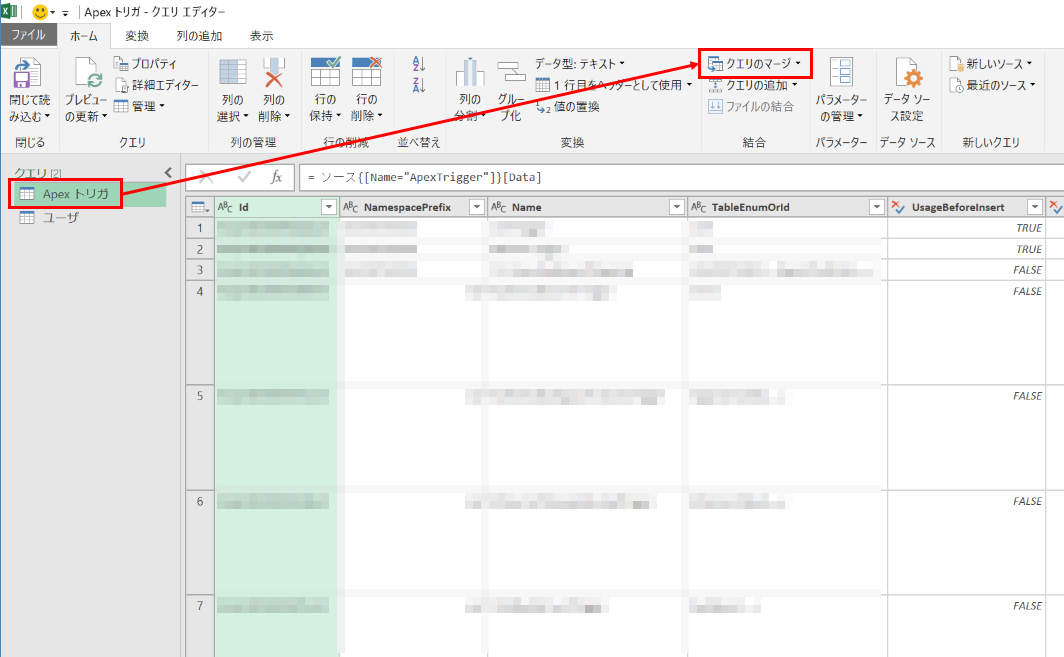Open the UsageBeforeInsert column filter dropdown
This screenshot has width=1064, height=657.
1035,207
